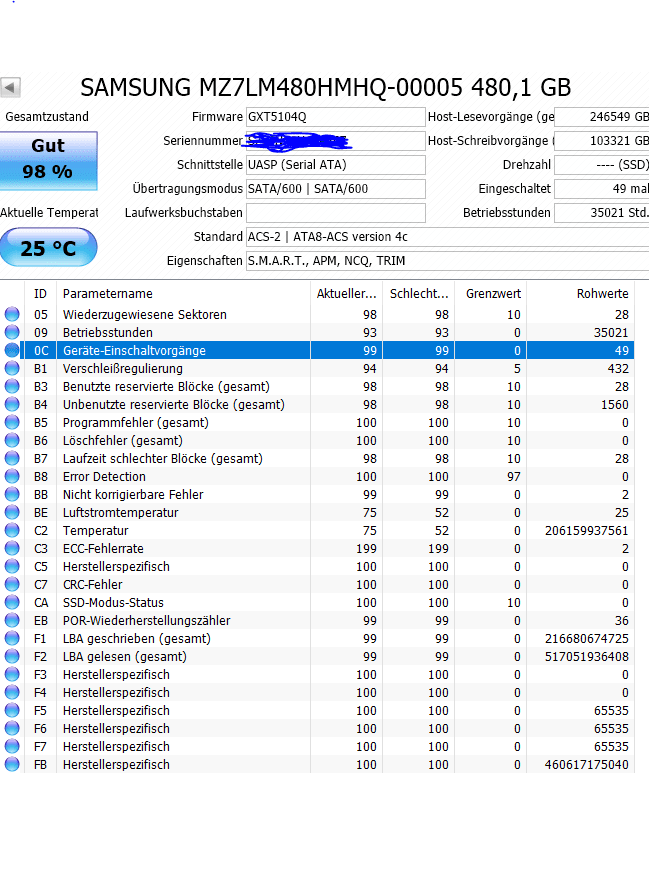The height and width of the screenshot is (879, 649).
Task: Click raw value 517051936408 in LBA gelesen
Action: (586, 656)
